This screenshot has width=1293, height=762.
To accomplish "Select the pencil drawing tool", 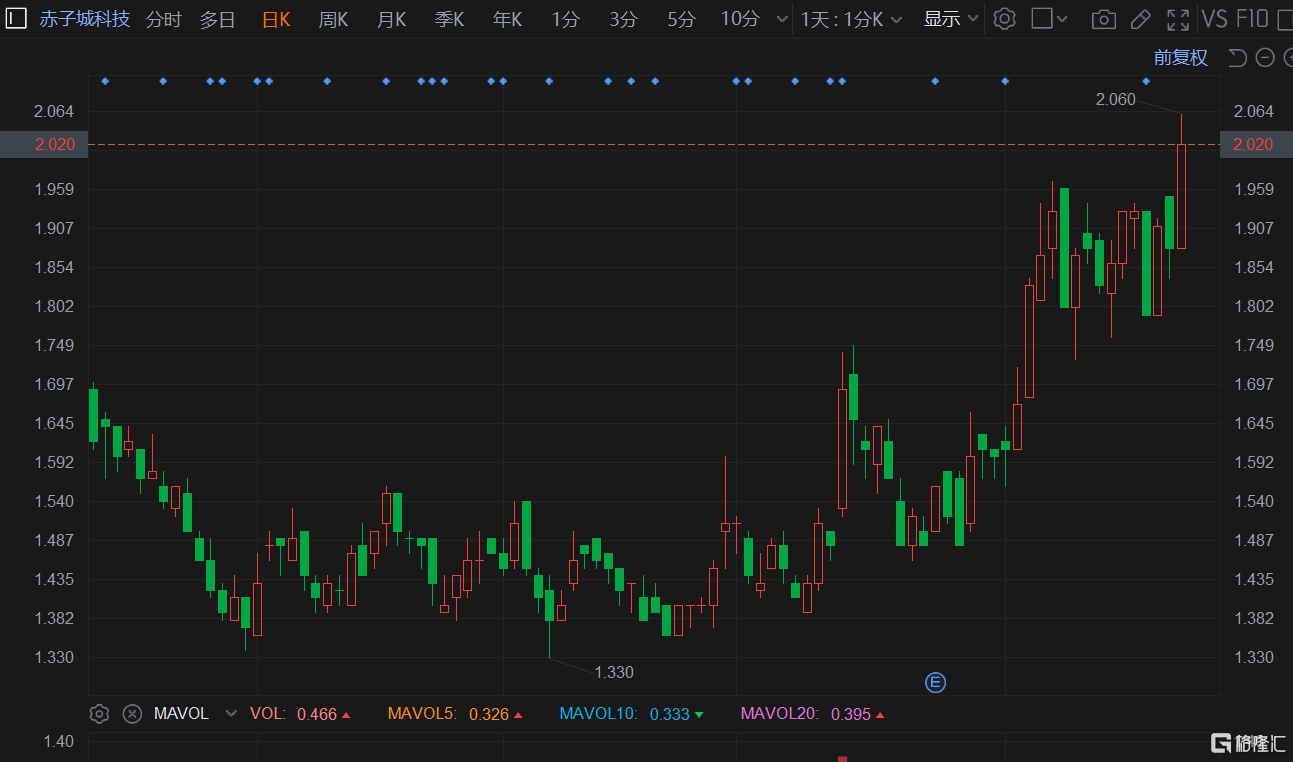I will (x=1140, y=18).
